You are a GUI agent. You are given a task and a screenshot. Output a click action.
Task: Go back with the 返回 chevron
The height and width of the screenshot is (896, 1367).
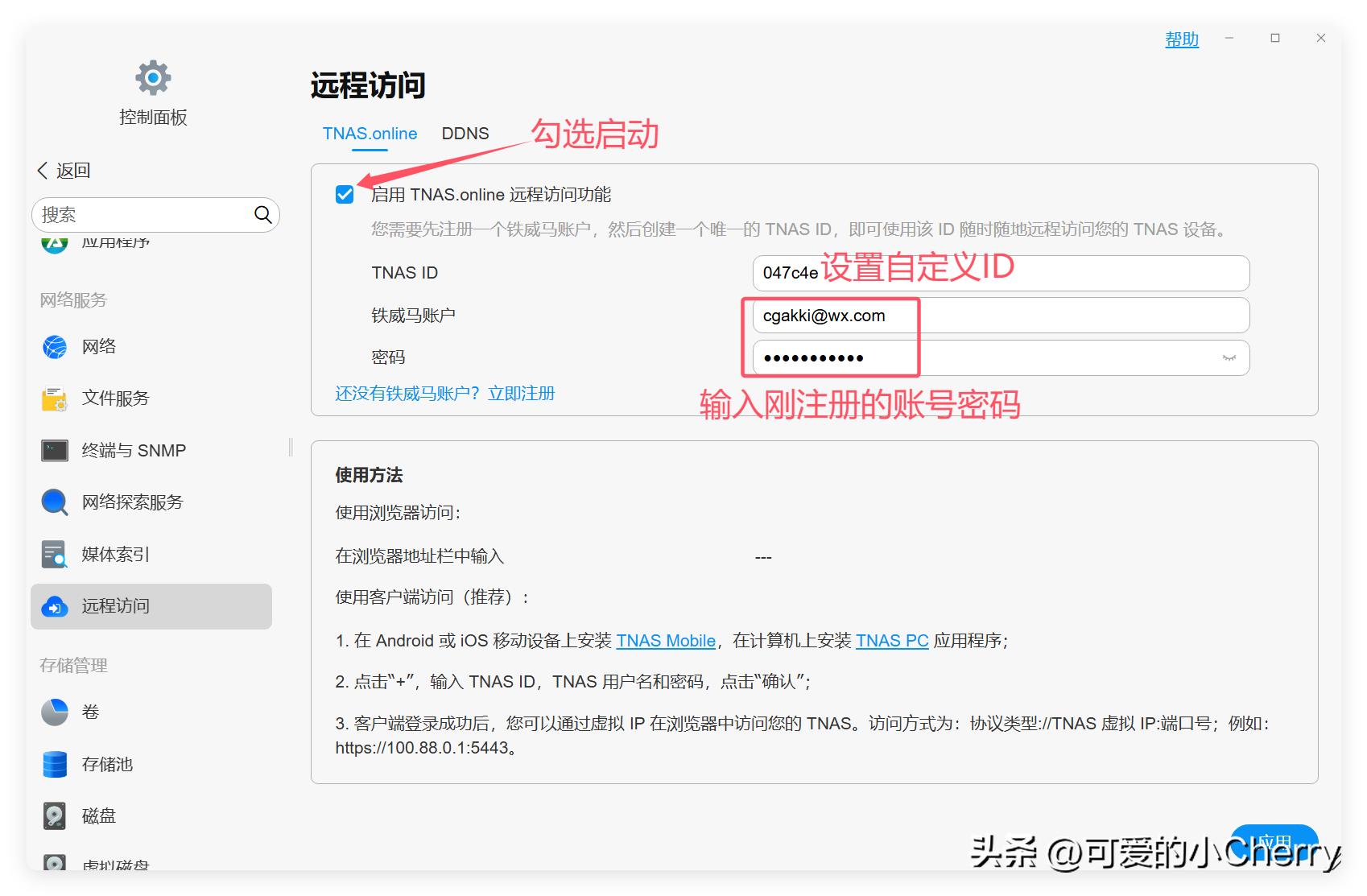click(43, 171)
